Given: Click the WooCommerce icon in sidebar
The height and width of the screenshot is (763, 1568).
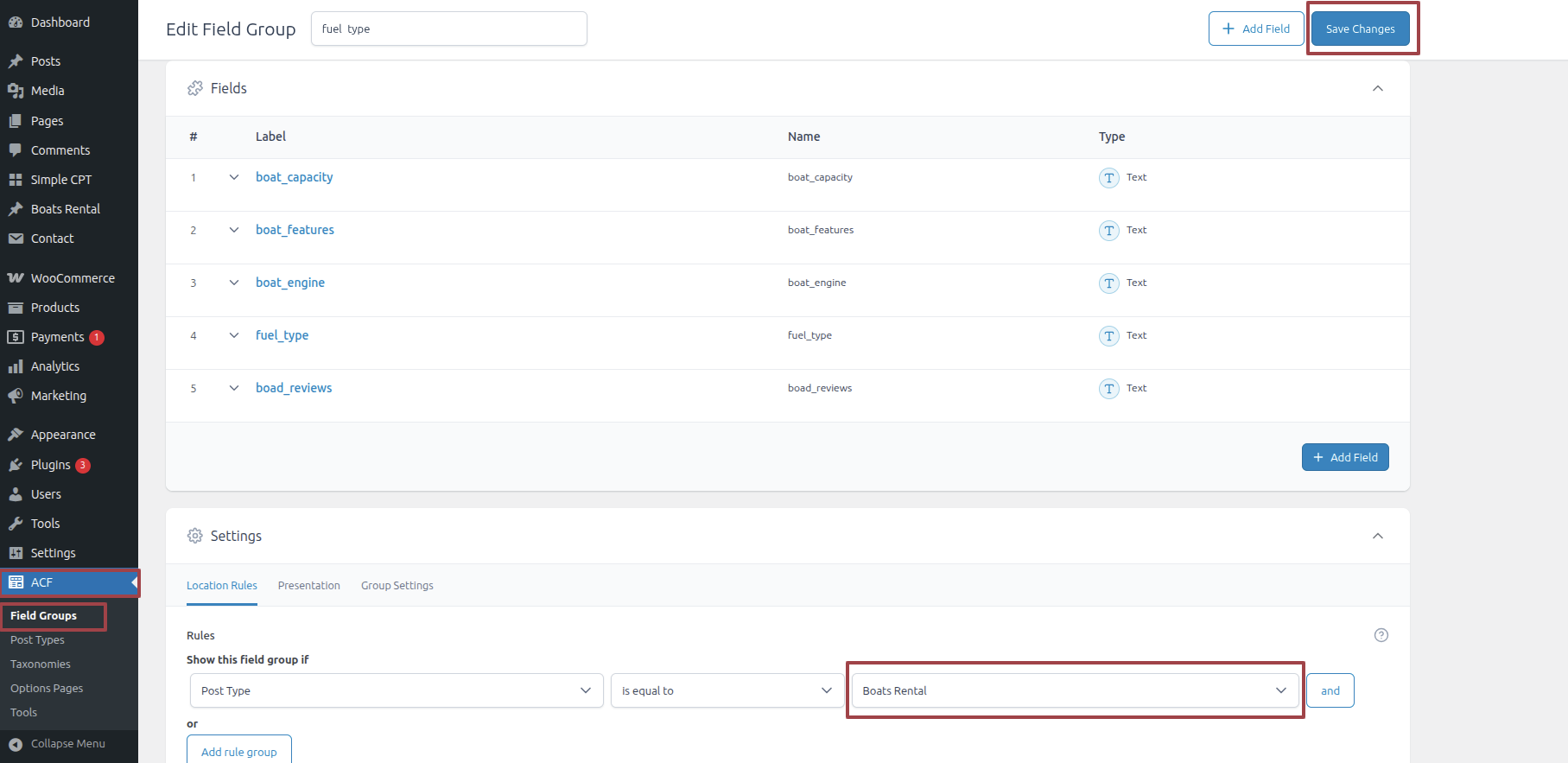Looking at the screenshot, I should pyautogui.click(x=16, y=278).
